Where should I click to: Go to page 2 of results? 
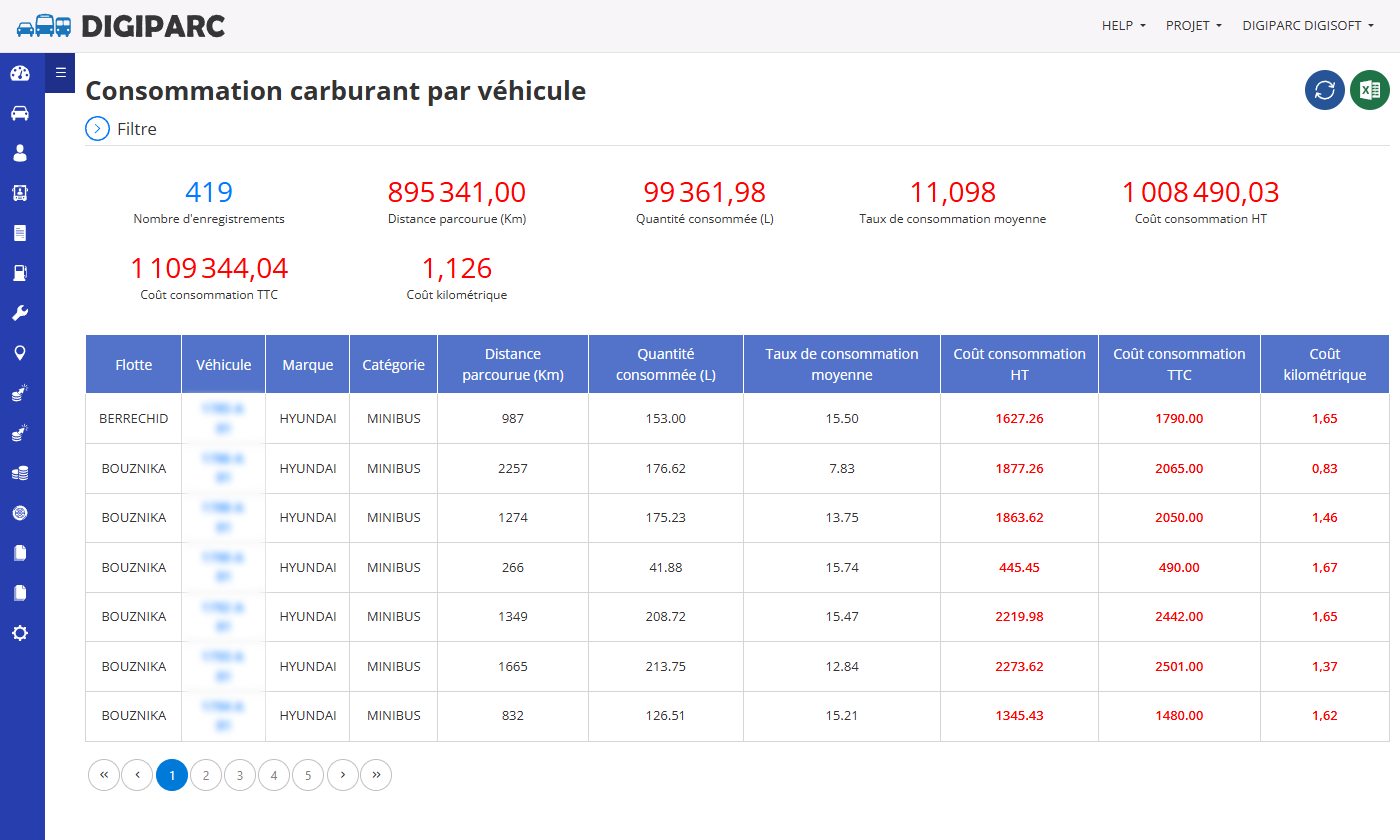click(x=206, y=775)
